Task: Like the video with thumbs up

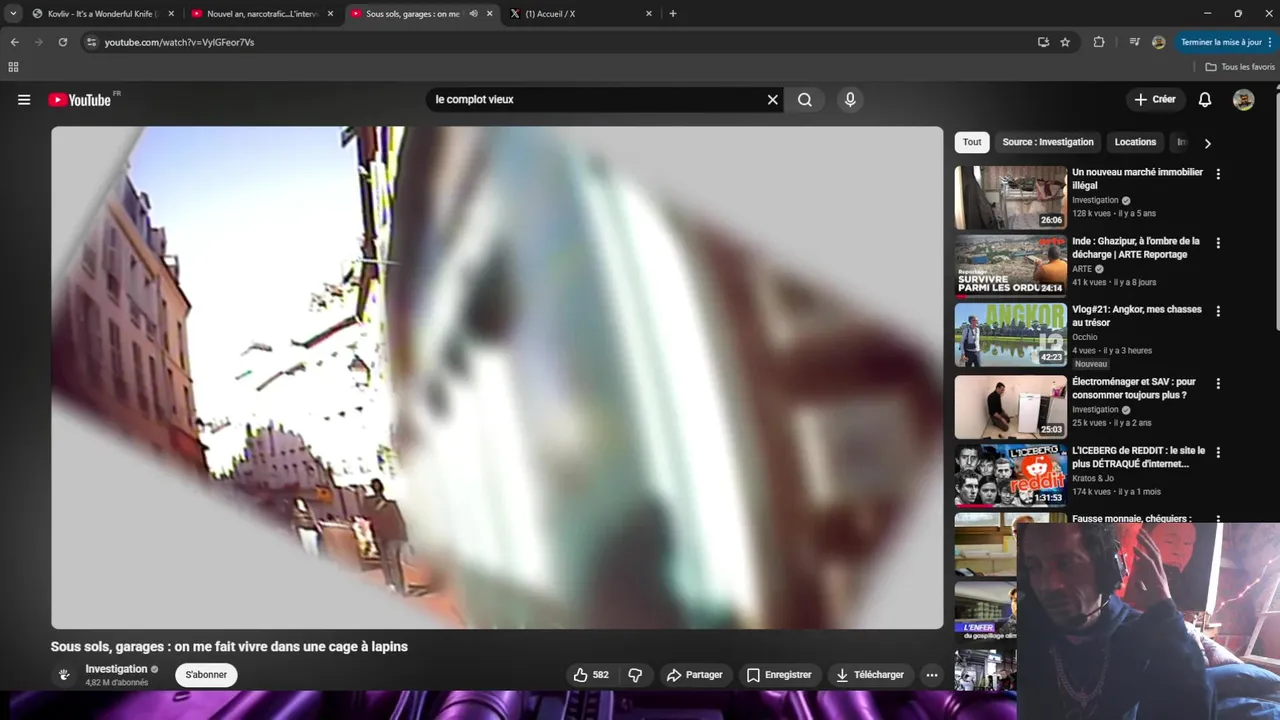Action: pyautogui.click(x=591, y=675)
